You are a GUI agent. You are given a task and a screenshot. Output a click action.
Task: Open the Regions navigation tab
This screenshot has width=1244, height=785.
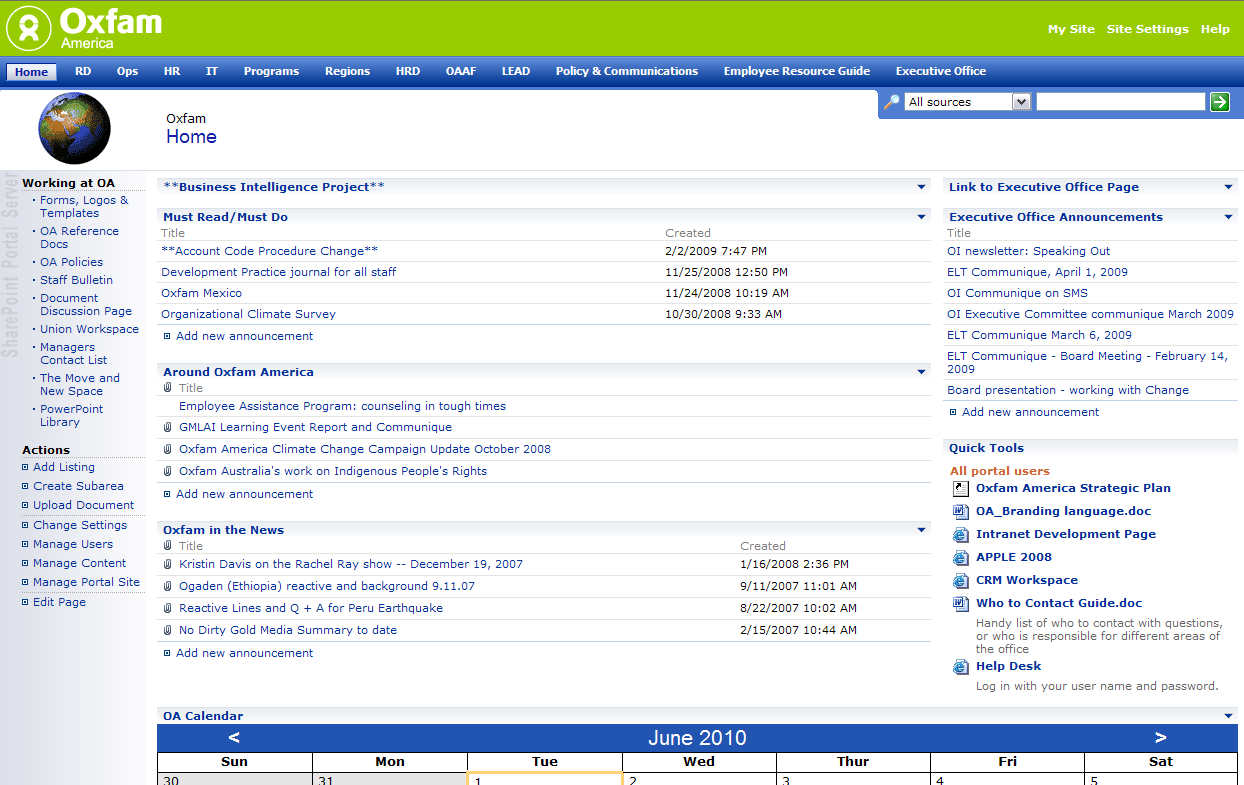click(347, 71)
